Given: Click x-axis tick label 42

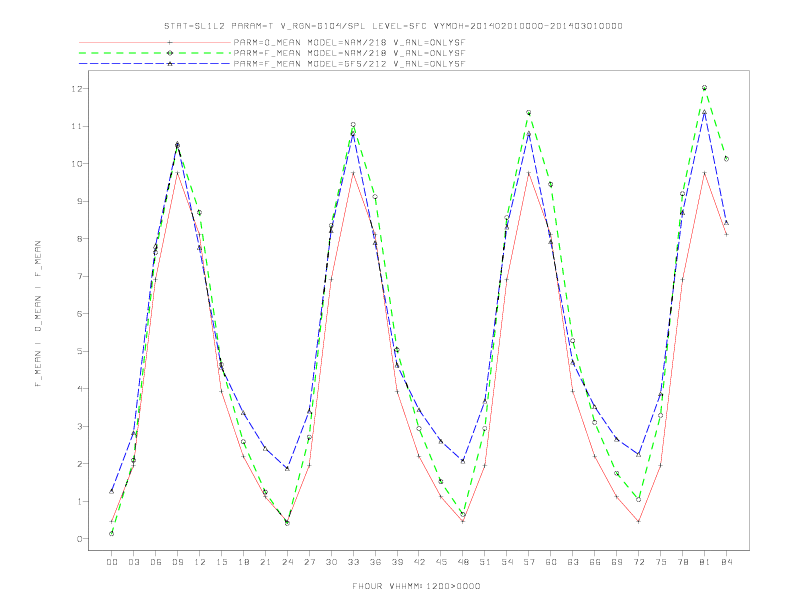Looking at the screenshot, I should coord(419,562).
